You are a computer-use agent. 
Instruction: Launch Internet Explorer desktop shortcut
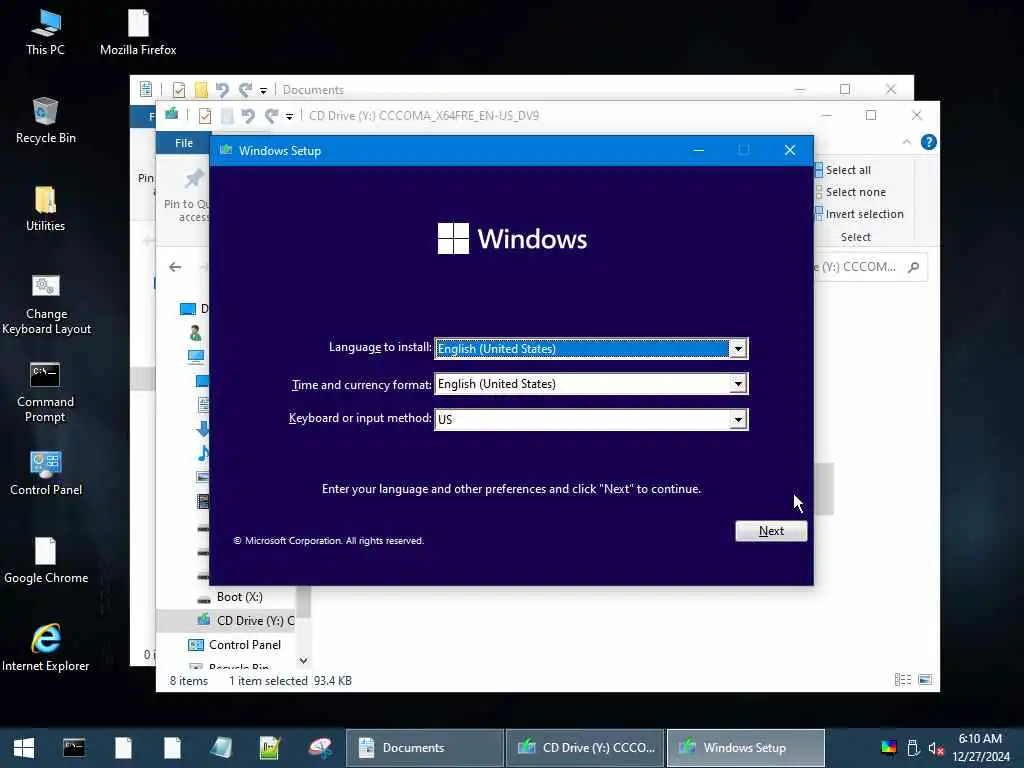click(x=46, y=648)
